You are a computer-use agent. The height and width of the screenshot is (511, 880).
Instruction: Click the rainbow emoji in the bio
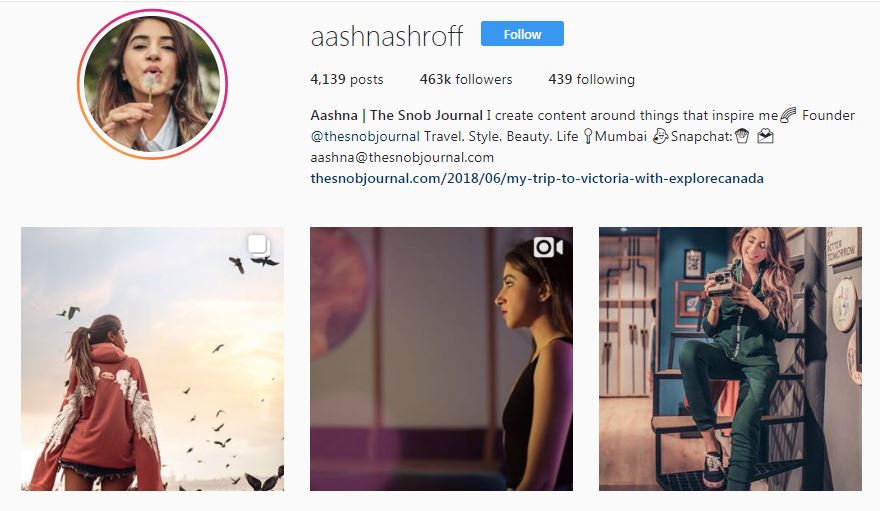(x=788, y=115)
